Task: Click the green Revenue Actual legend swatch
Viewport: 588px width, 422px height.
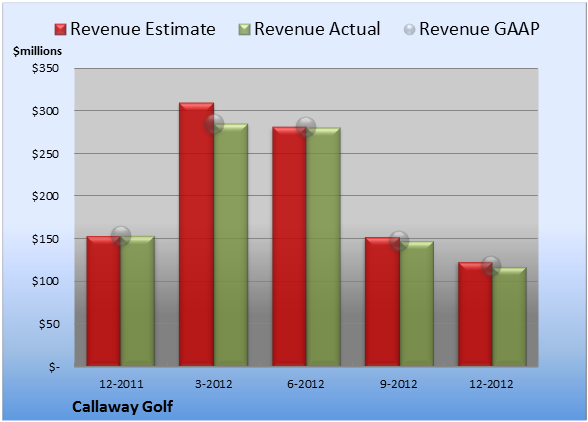Action: pos(244,29)
